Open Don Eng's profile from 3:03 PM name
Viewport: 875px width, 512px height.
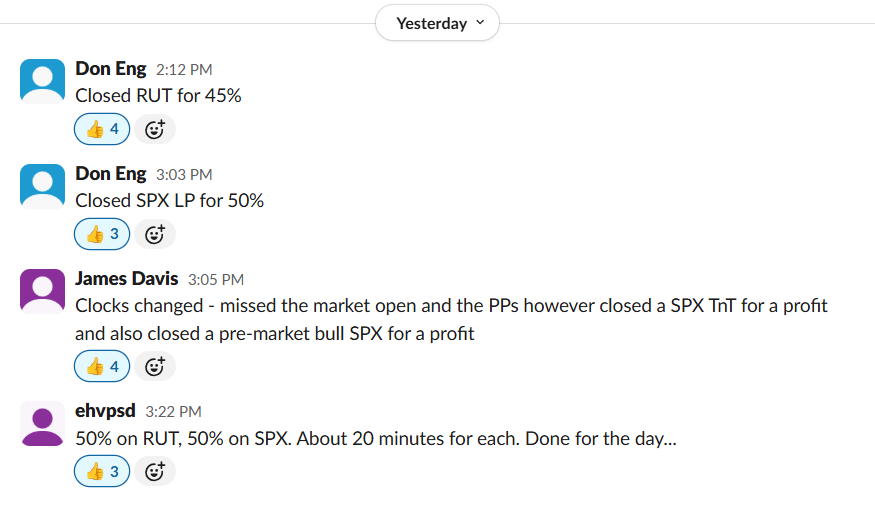[x=111, y=173]
